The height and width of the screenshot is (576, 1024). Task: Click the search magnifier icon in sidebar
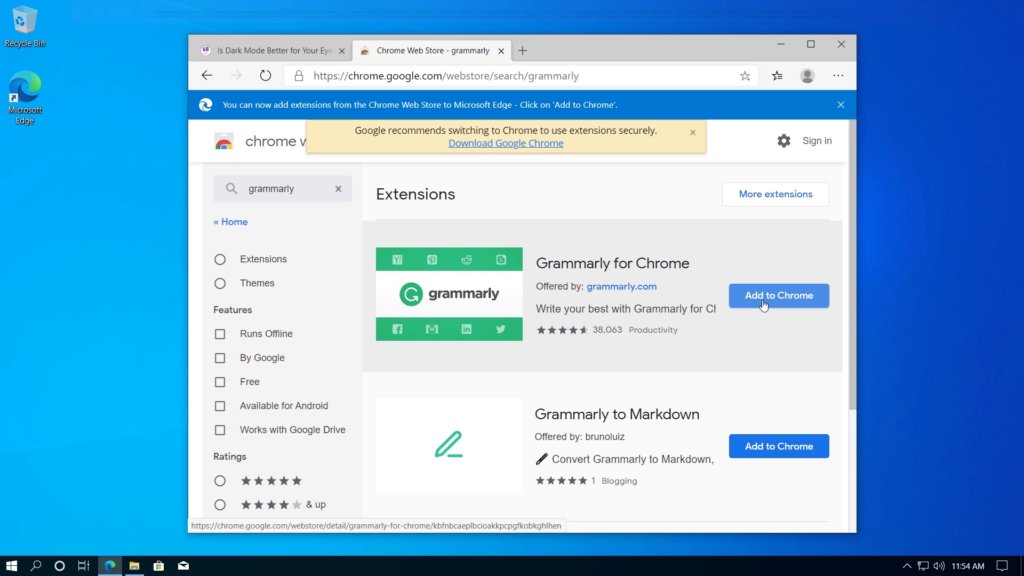tap(231, 189)
